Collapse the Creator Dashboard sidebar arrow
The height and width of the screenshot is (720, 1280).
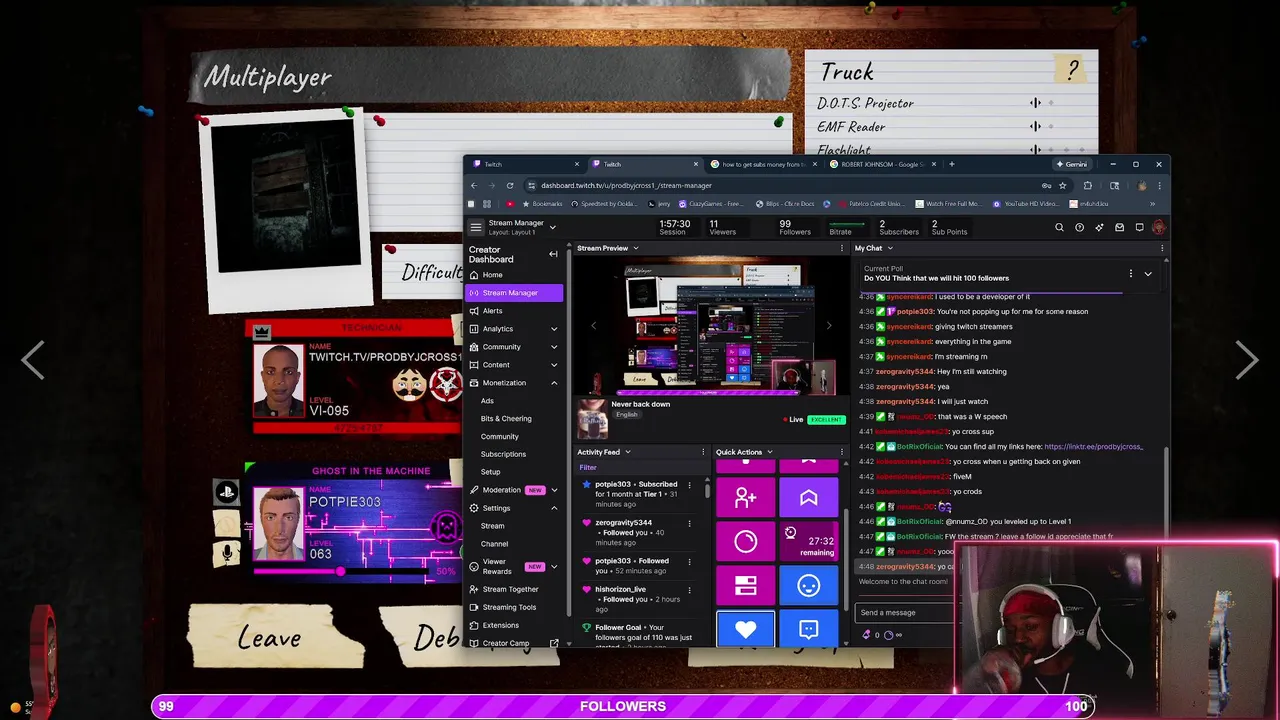553,254
